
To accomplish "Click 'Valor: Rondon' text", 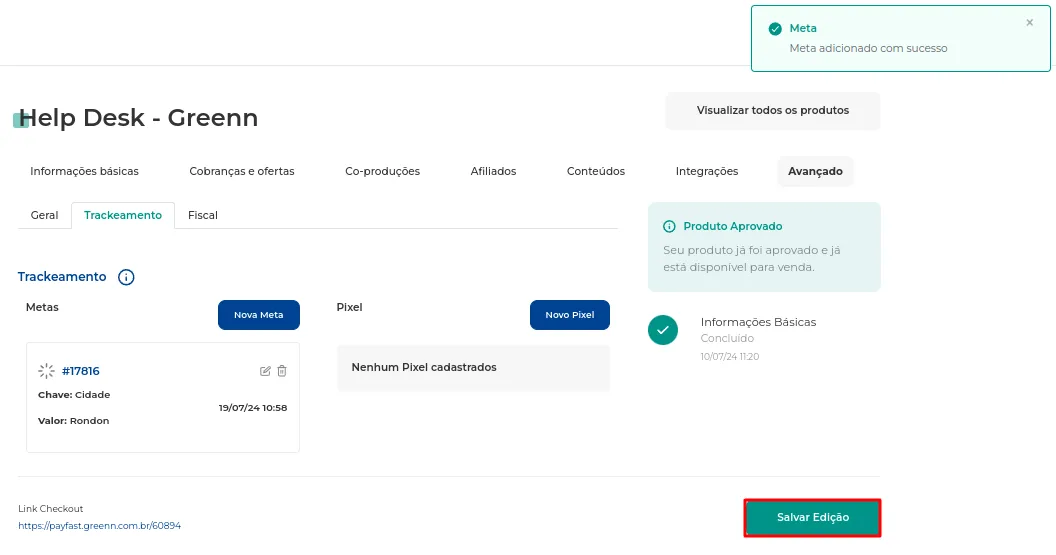I will 73,421.
